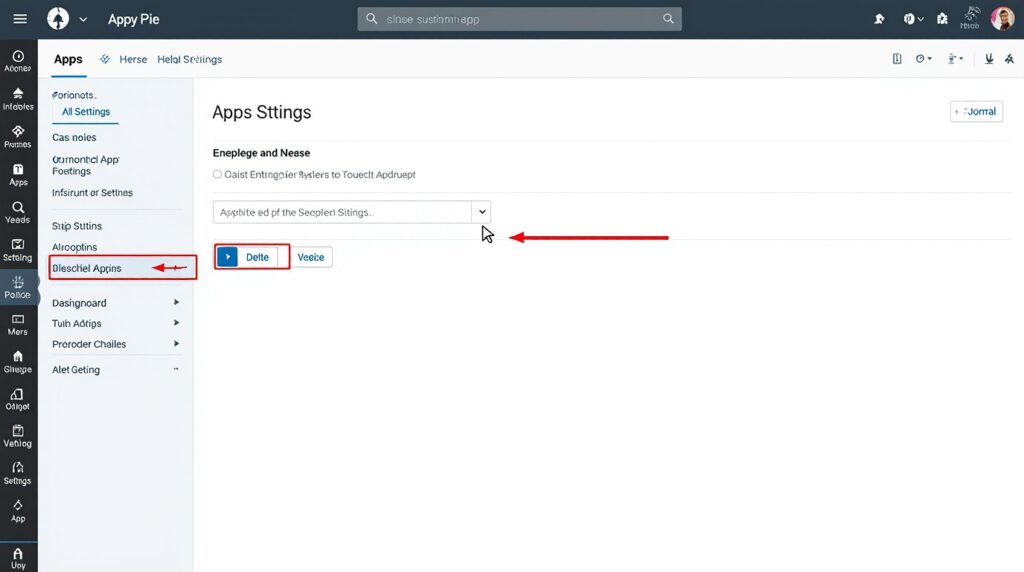Tick the checkbox under Eneplege and Nease
Image resolution: width=1024 pixels, height=572 pixels.
217,174
